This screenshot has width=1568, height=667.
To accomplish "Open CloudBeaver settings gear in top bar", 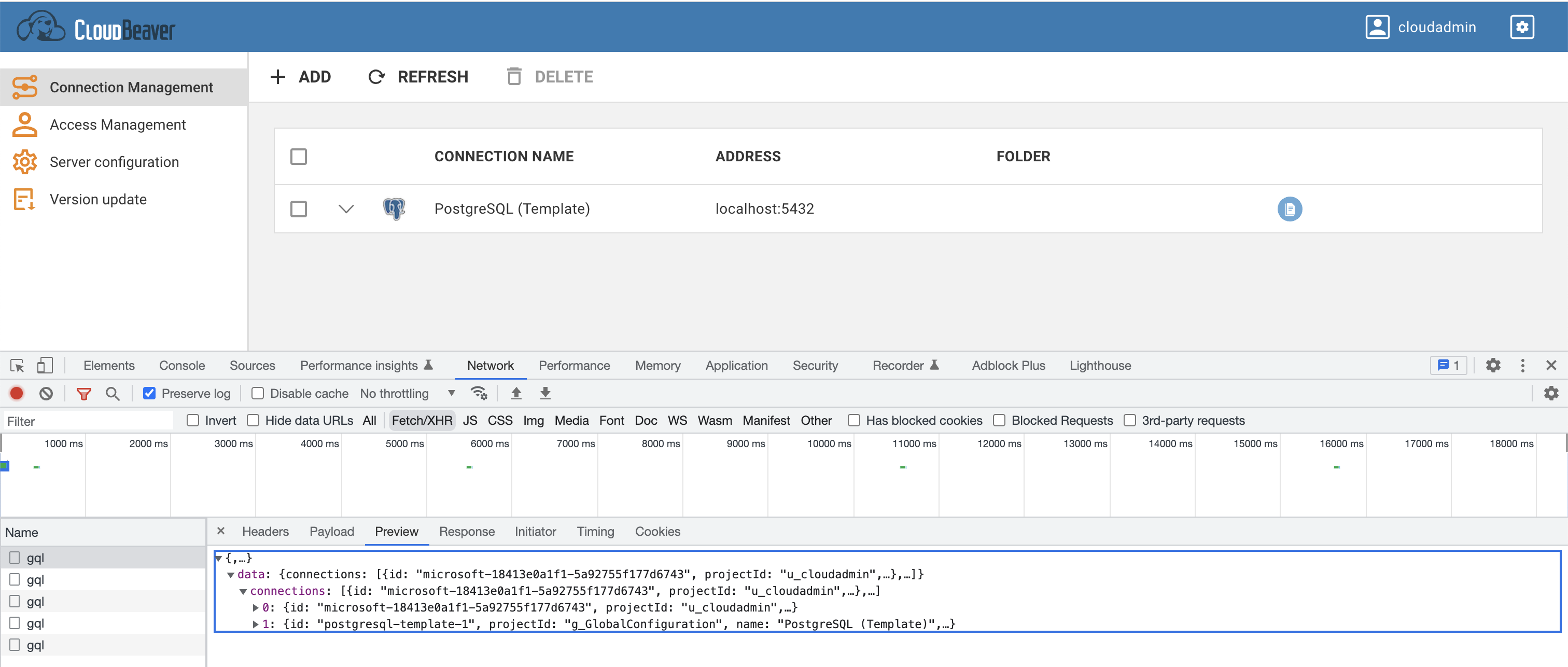I will click(x=1522, y=26).
